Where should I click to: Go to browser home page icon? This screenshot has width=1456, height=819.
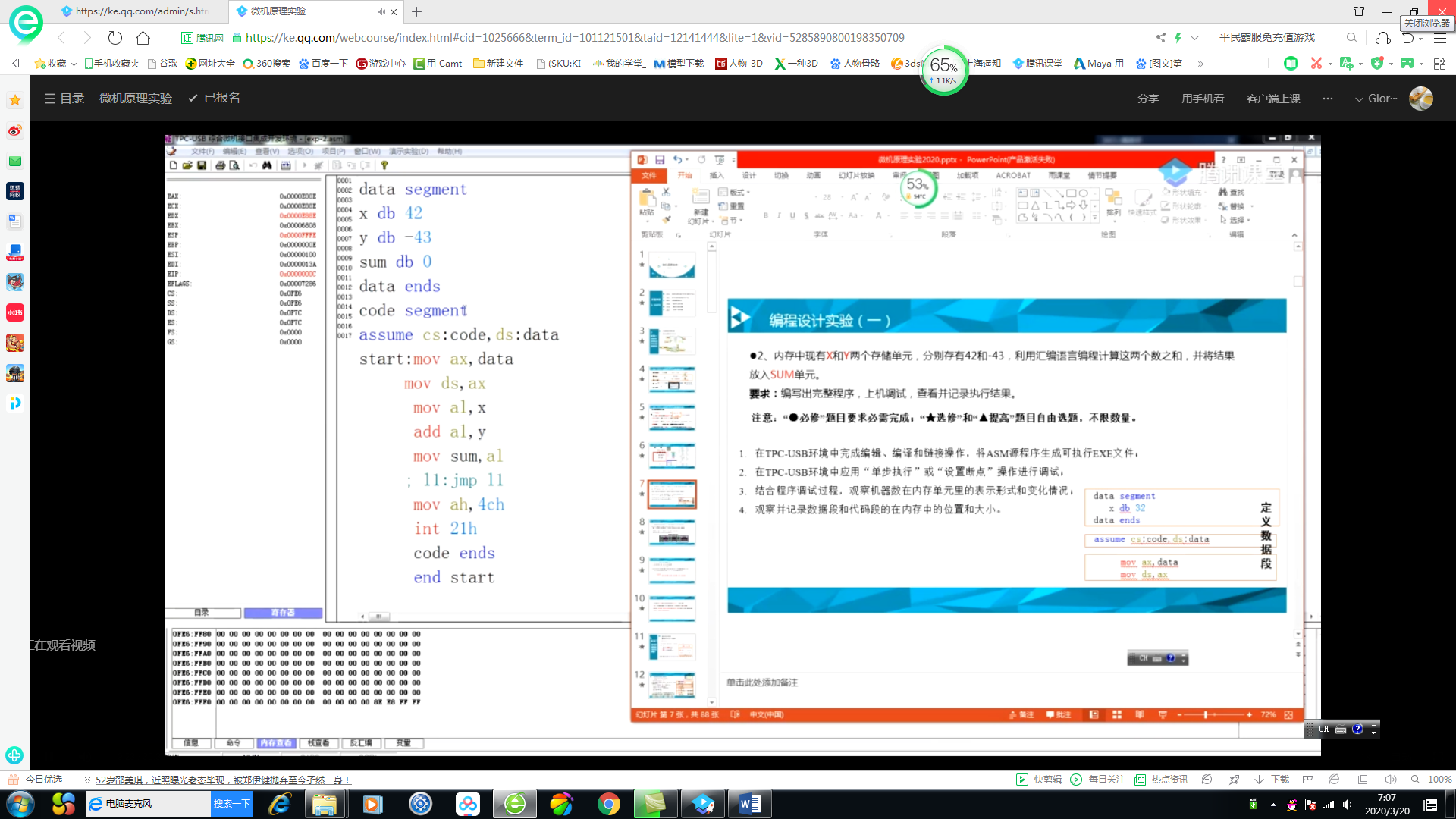143,38
